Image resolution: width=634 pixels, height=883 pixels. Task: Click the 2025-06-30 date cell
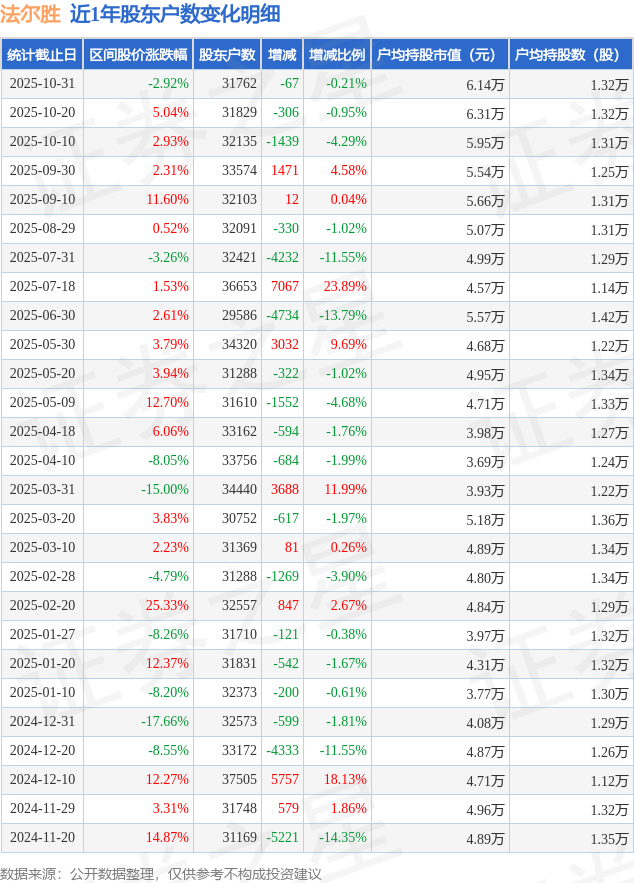tap(42, 316)
